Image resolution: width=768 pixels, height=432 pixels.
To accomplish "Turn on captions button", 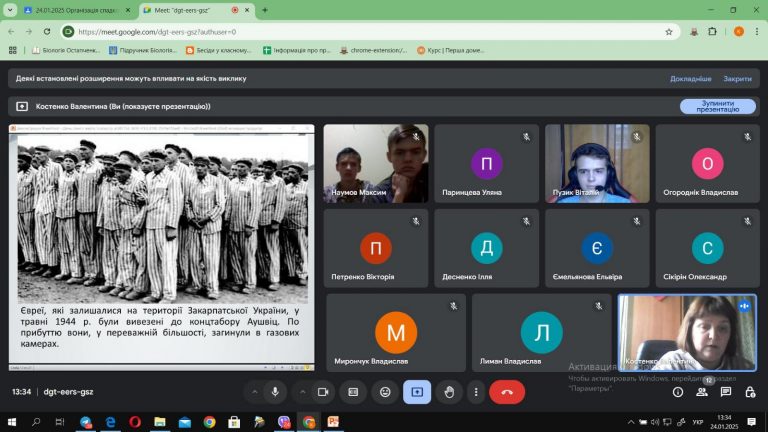I will (353, 392).
